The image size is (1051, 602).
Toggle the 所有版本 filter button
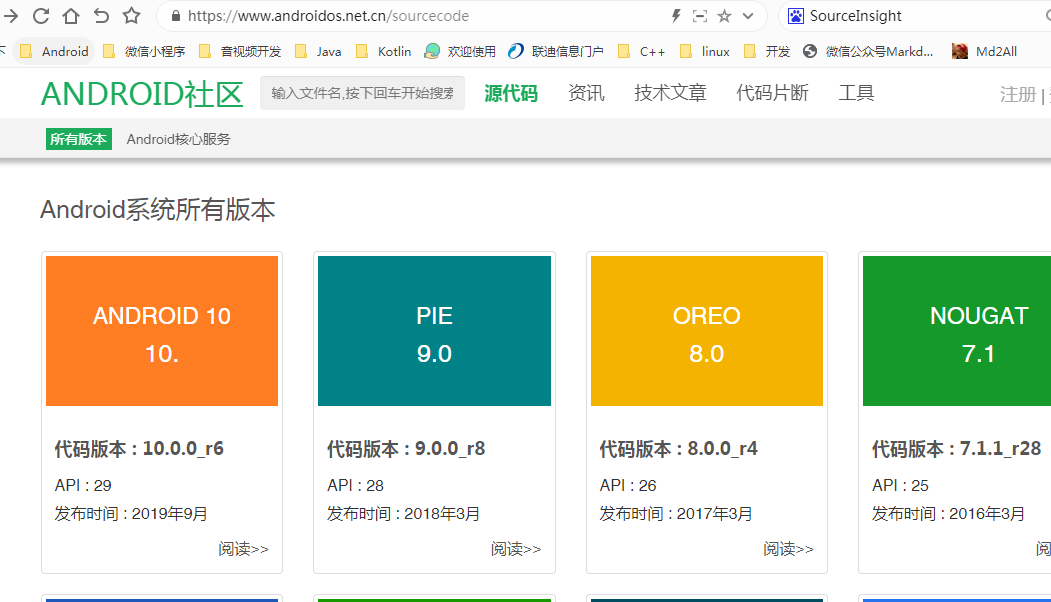(x=78, y=139)
